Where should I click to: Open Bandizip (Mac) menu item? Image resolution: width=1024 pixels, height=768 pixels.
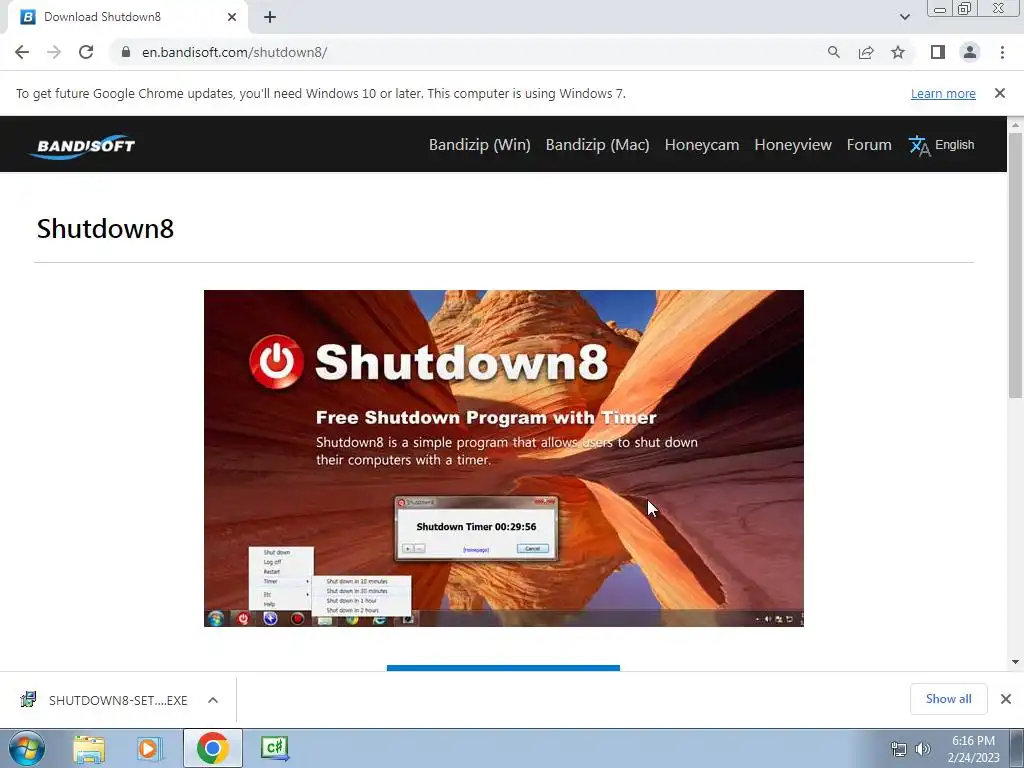(x=598, y=145)
